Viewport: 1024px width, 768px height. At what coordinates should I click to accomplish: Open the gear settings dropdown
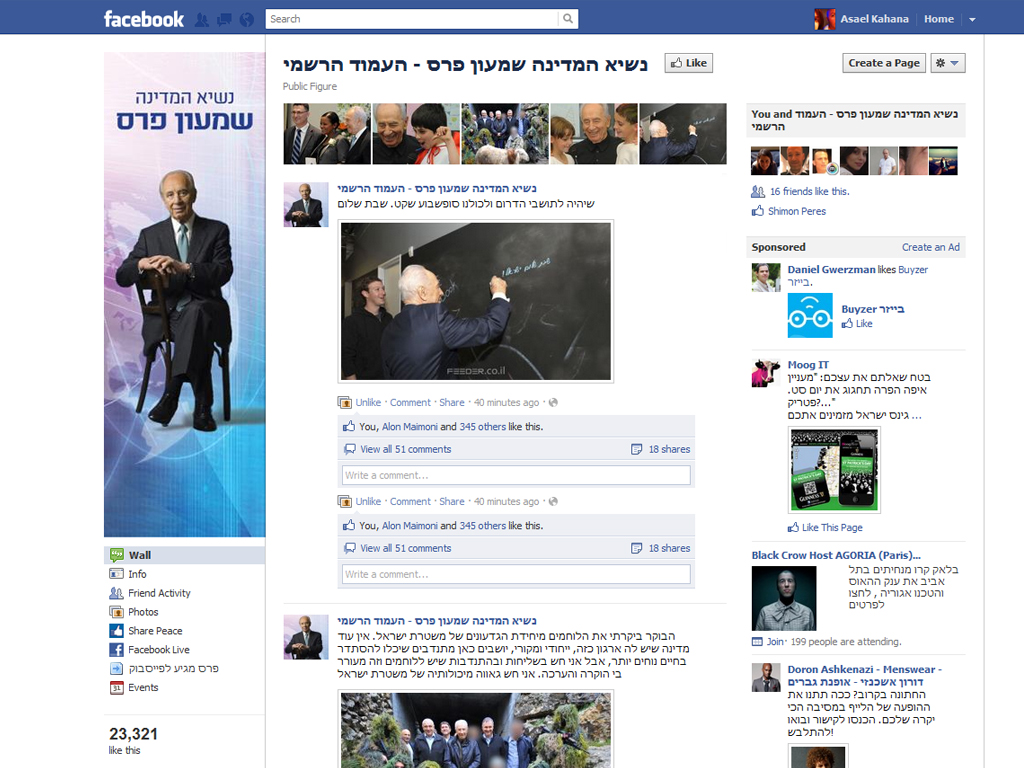(948, 63)
